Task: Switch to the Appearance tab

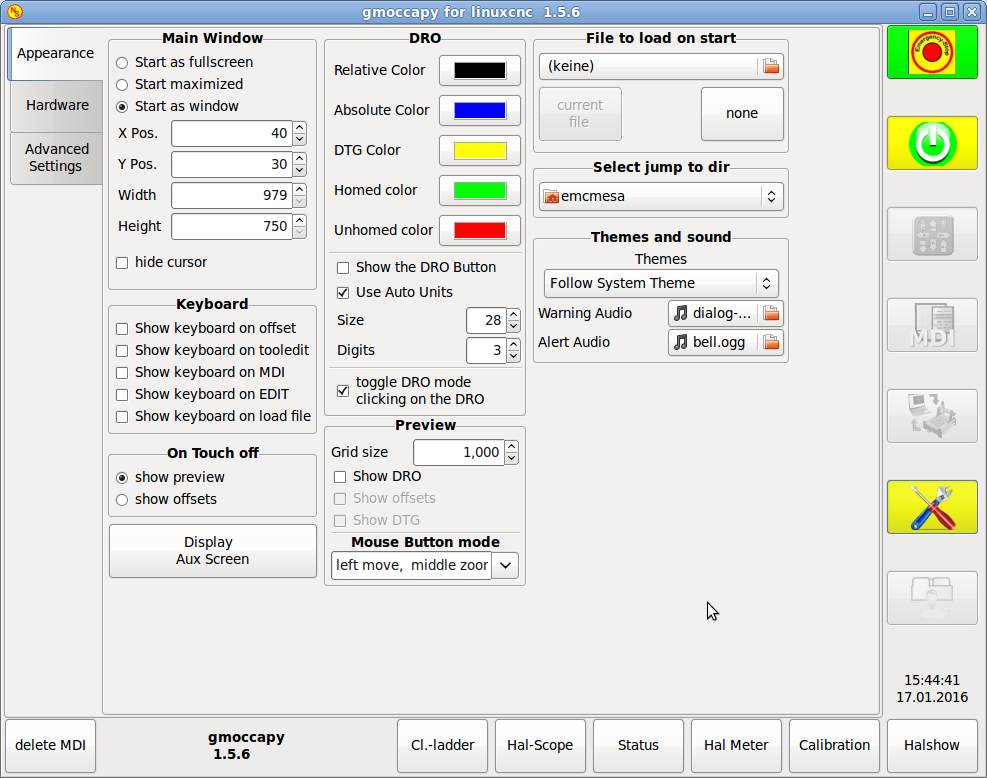Action: [x=55, y=54]
